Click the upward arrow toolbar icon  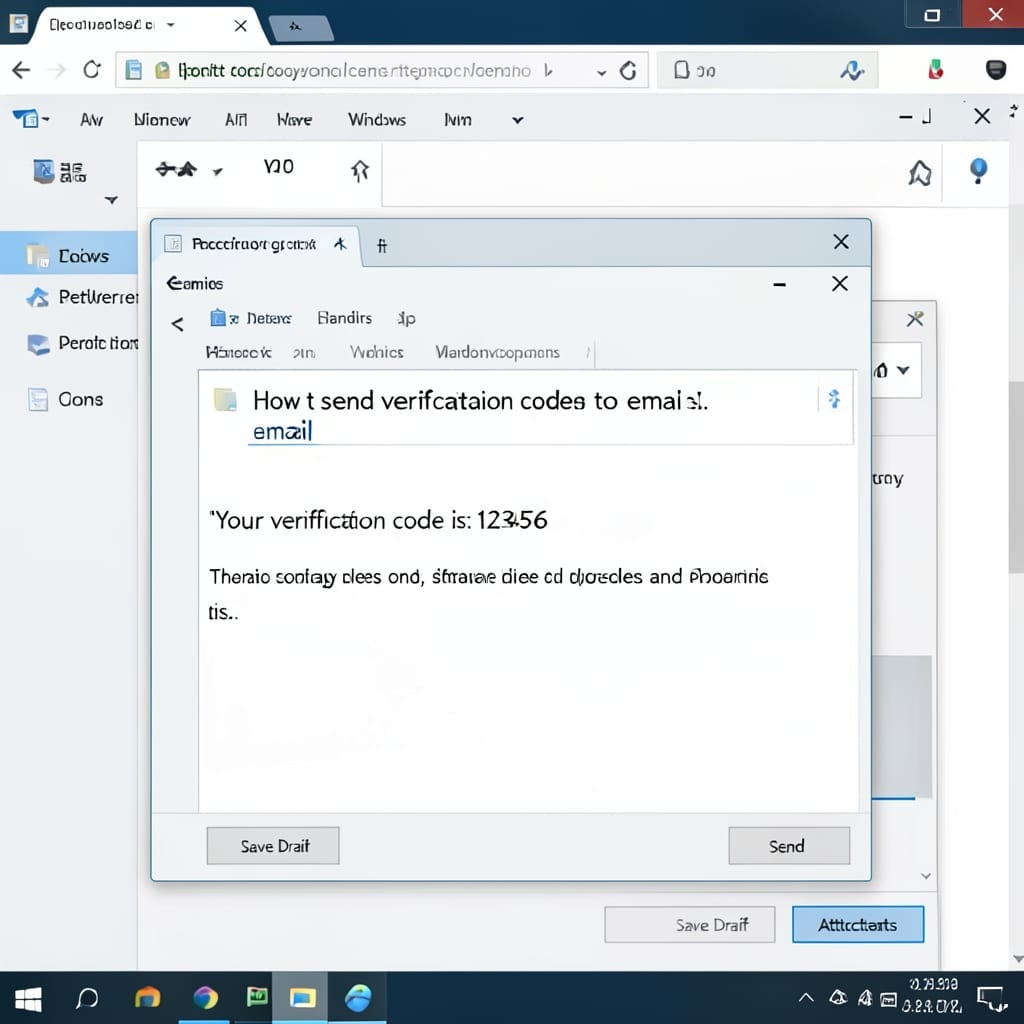(360, 171)
